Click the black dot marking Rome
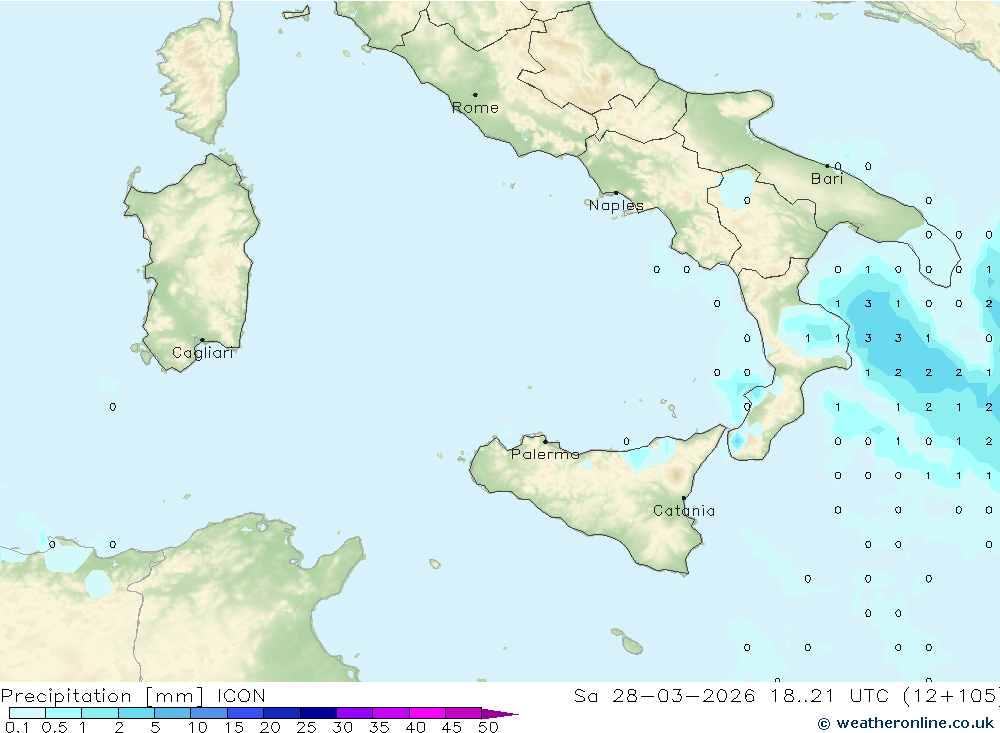1000x733 pixels. (475, 95)
